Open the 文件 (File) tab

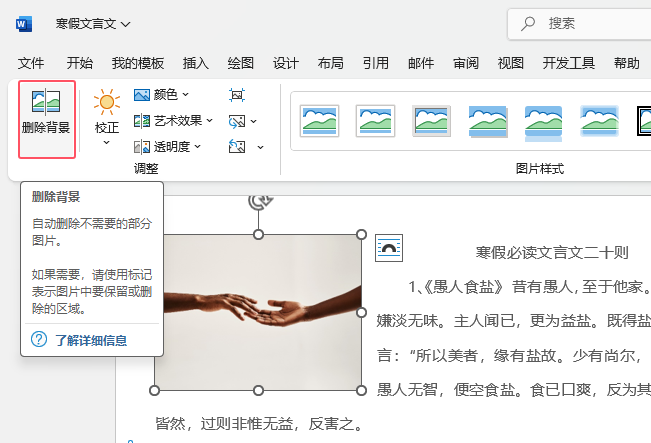point(31,63)
